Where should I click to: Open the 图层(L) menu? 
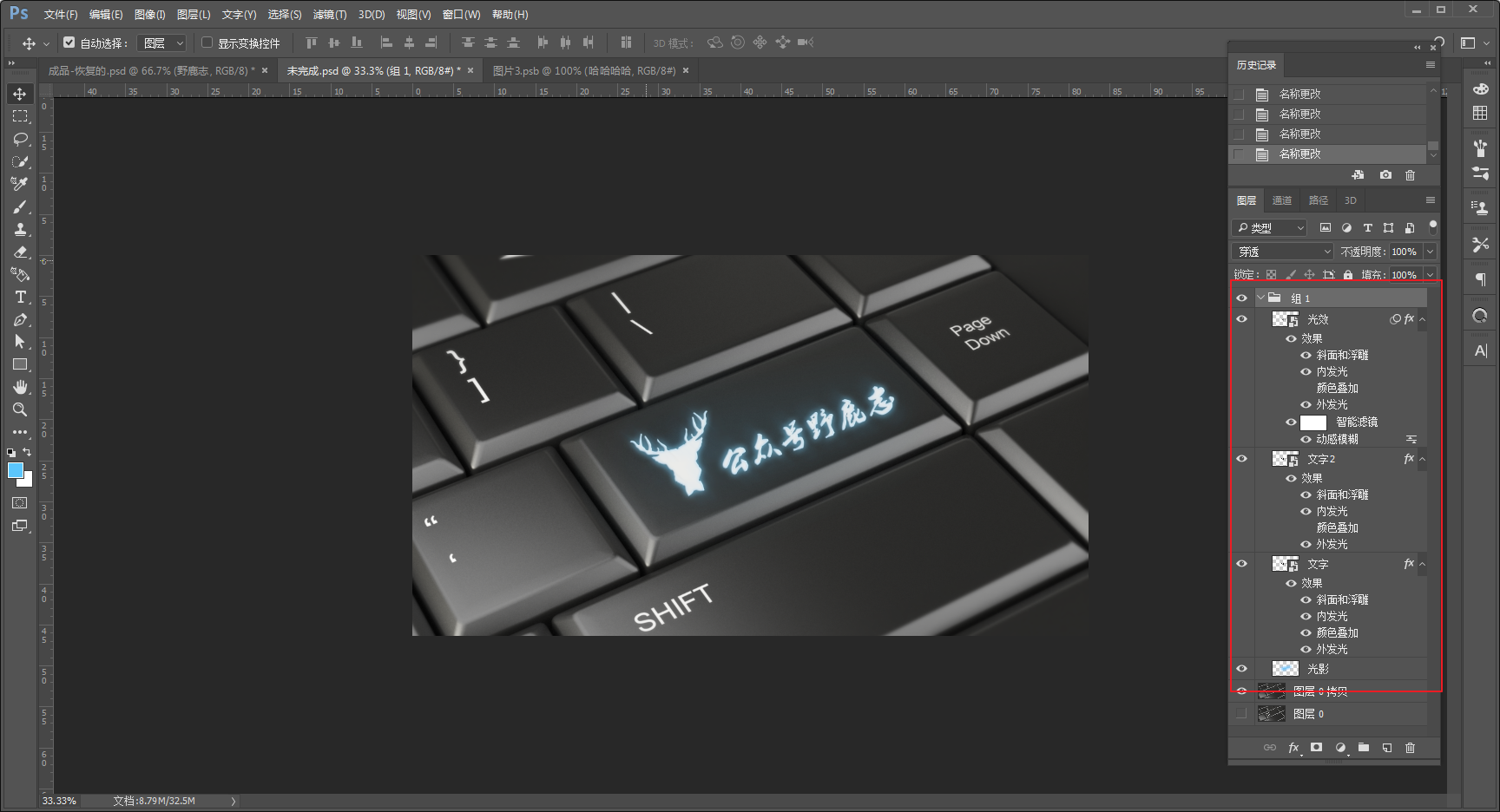click(194, 15)
